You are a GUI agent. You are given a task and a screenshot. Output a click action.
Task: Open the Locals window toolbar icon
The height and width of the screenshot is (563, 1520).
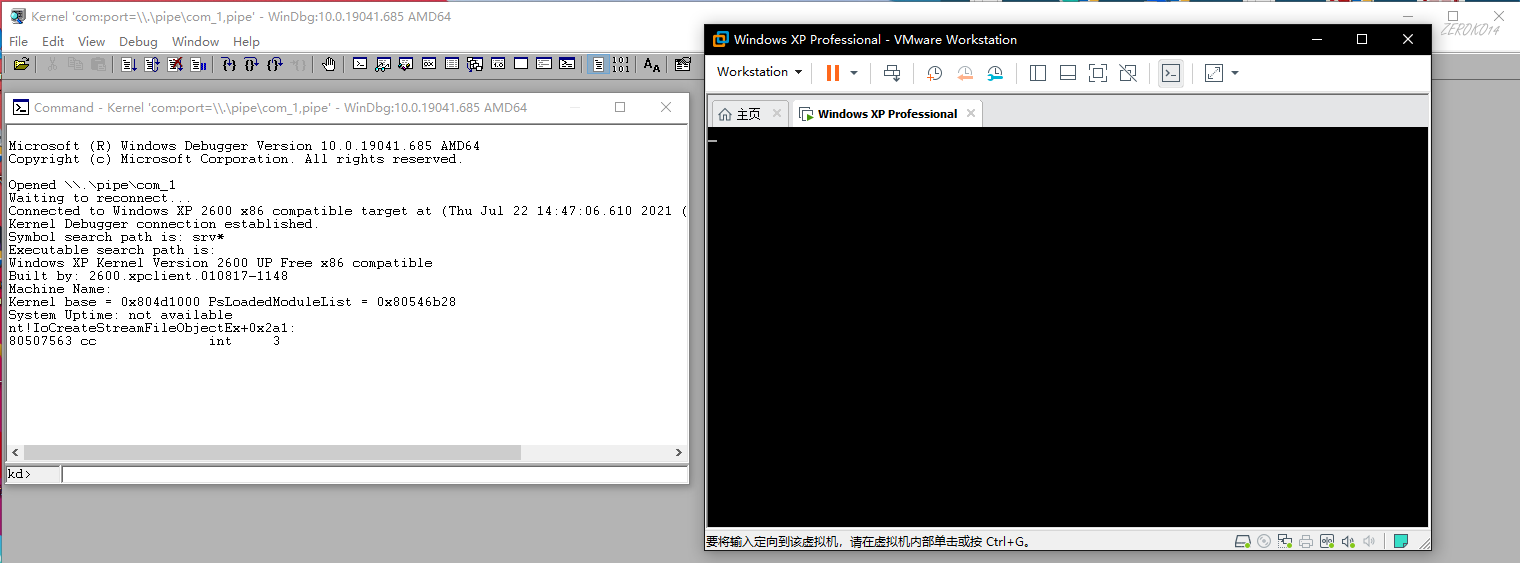pos(405,64)
